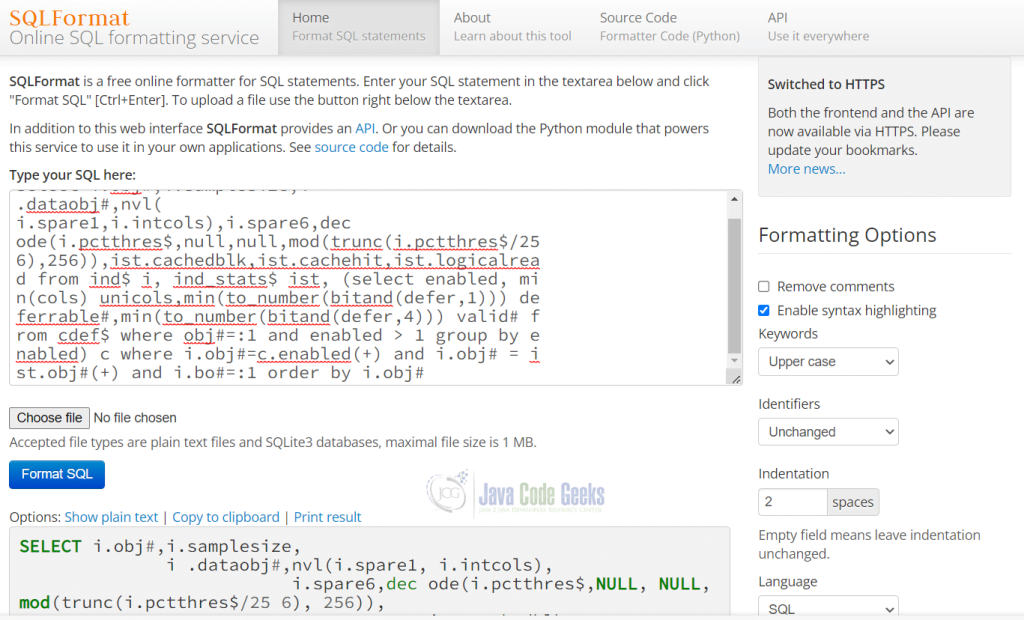Click the Format SQL button

click(x=57, y=474)
